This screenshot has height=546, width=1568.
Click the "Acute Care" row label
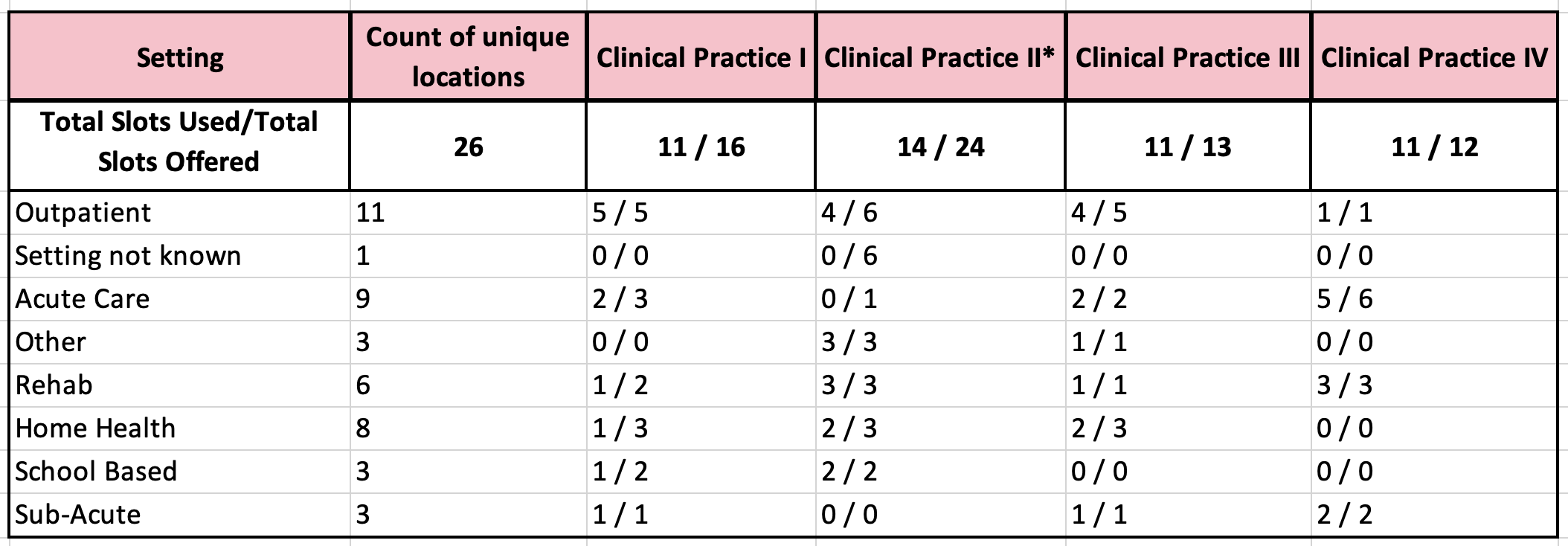pos(83,299)
